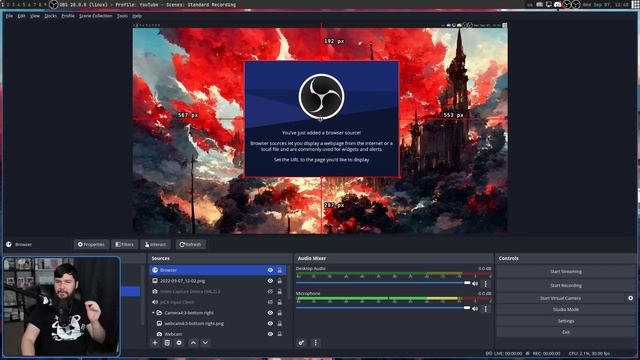Click Start Virtual Camera

(x=560, y=298)
